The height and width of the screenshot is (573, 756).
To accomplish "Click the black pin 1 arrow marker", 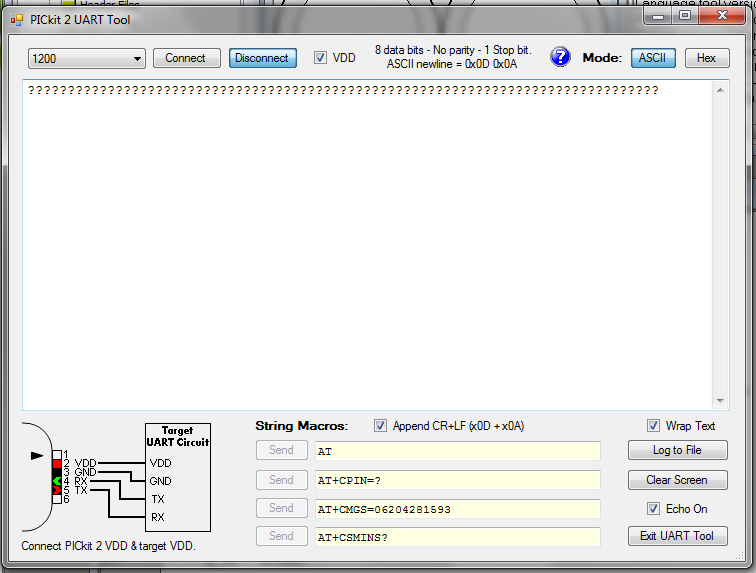I will [x=37, y=455].
